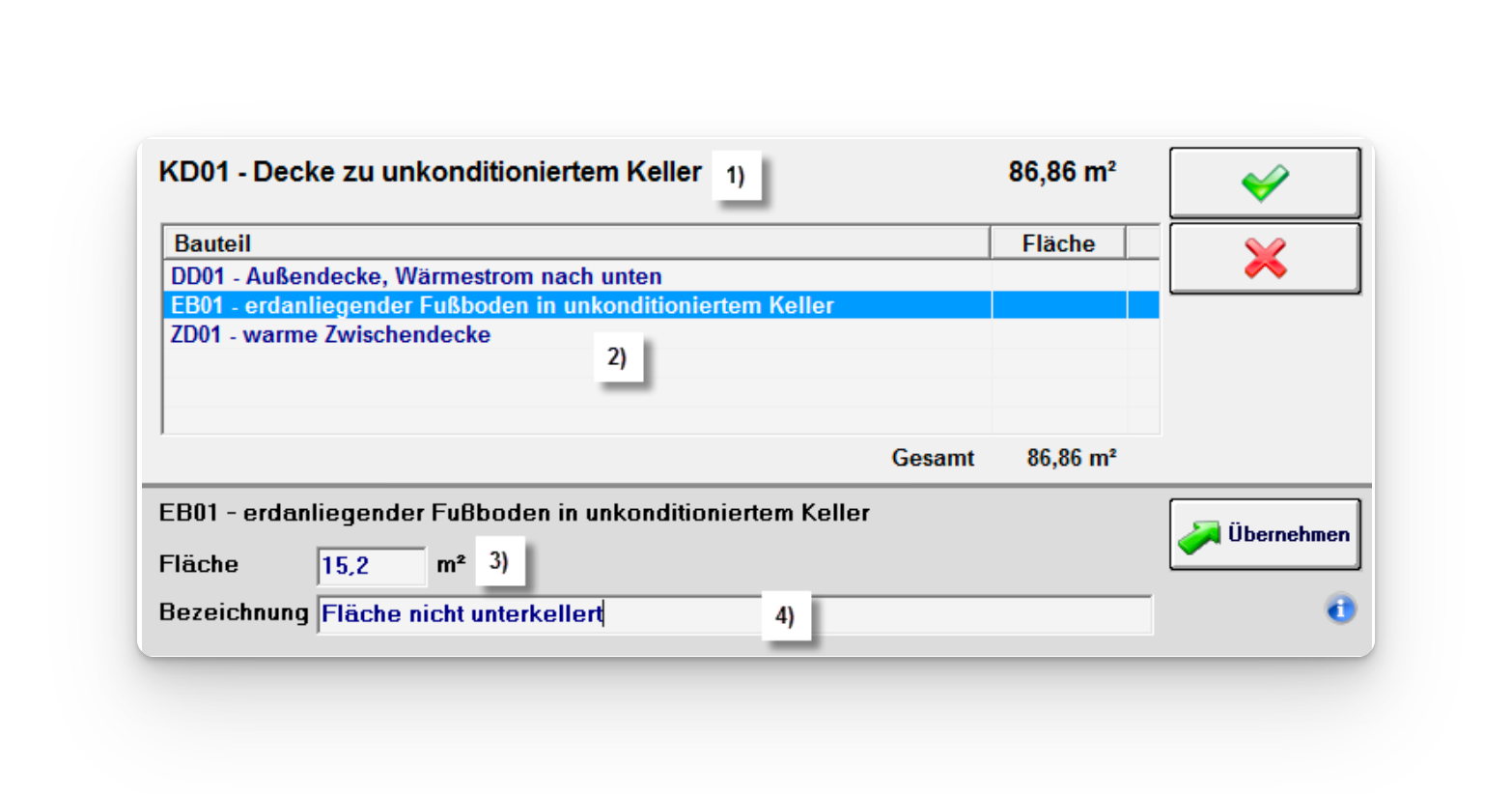Click the Fläche cell of the DD01 row
1512x794 pixels.
[x=1057, y=276]
